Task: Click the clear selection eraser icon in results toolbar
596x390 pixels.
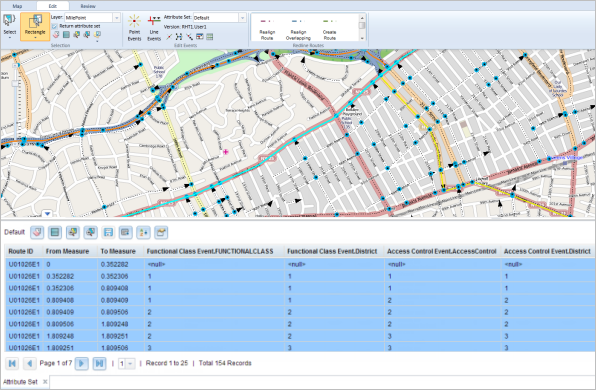Action: (x=37, y=232)
